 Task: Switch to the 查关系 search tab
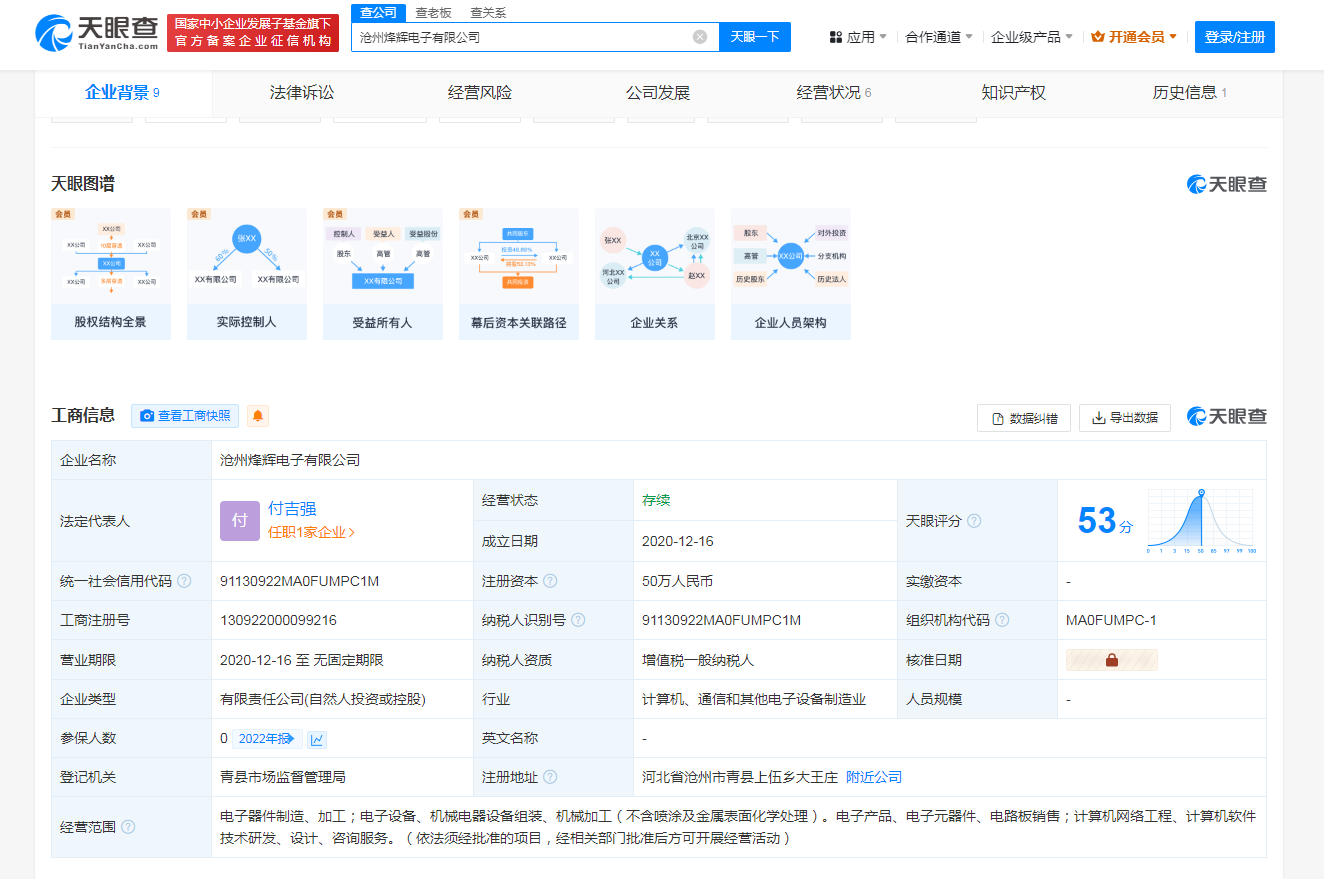point(488,12)
